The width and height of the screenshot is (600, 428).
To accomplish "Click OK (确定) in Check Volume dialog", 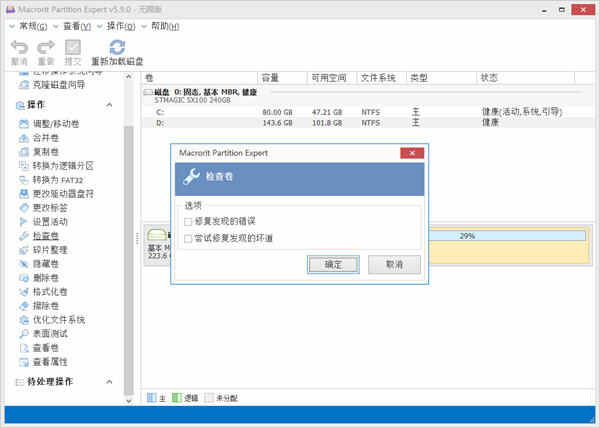I will [x=333, y=264].
